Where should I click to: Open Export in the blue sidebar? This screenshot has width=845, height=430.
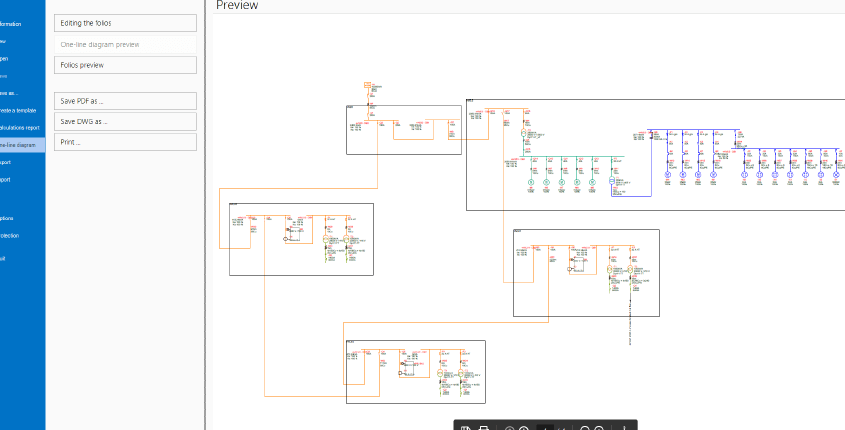coord(5,162)
